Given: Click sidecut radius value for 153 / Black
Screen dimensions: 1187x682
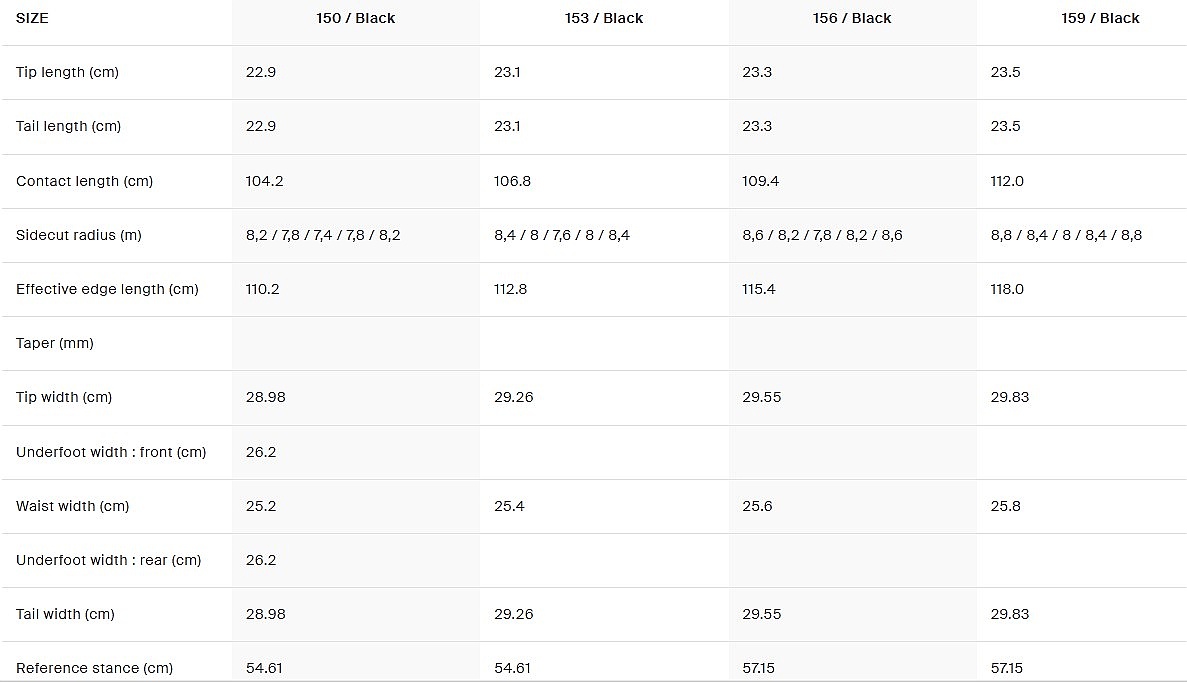Looking at the screenshot, I should (x=561, y=235).
